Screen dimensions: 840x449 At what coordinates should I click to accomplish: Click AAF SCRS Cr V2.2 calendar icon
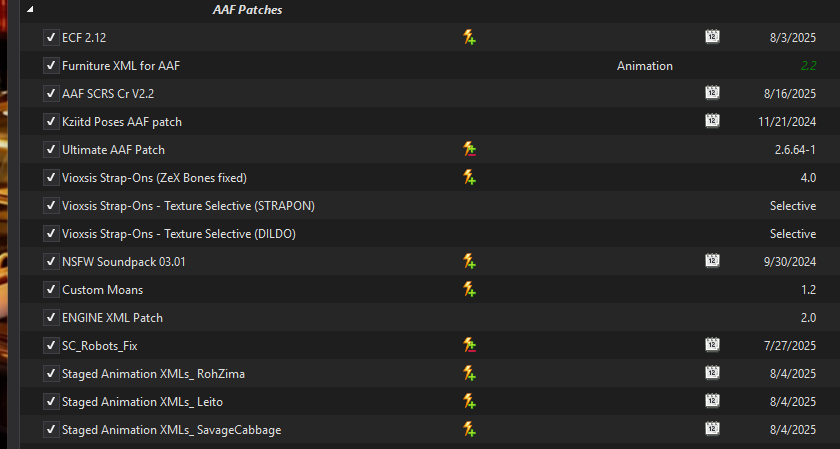[712, 92]
